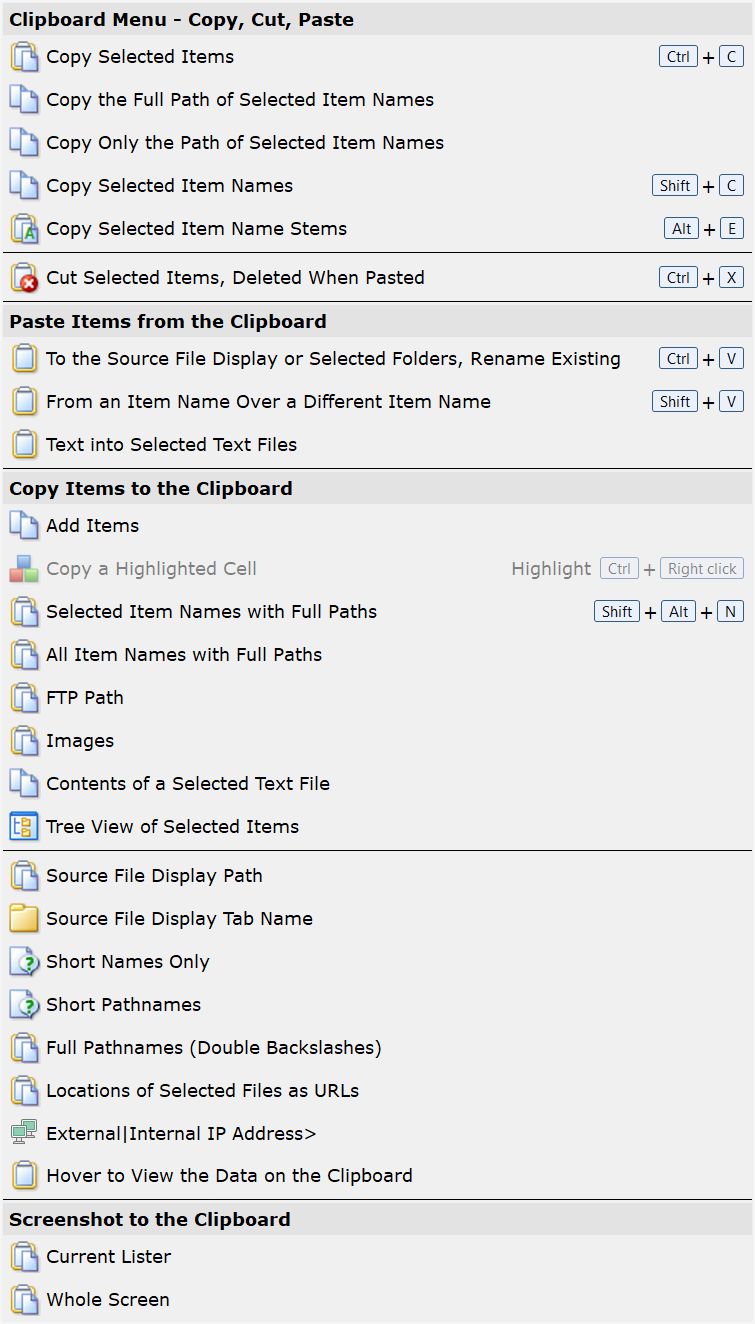This screenshot has width=755, height=1324.
Task: Click the Short Pathnames icon
Action: point(24,1005)
